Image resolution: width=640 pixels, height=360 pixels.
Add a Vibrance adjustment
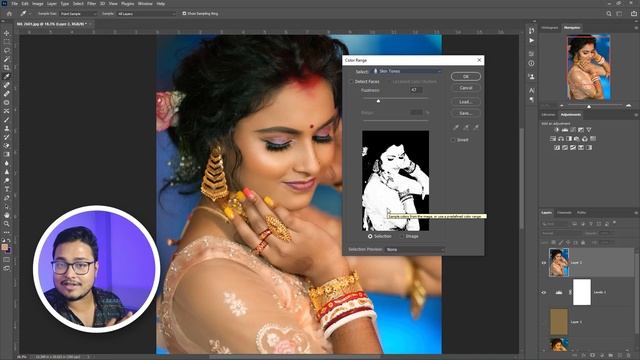589,130
